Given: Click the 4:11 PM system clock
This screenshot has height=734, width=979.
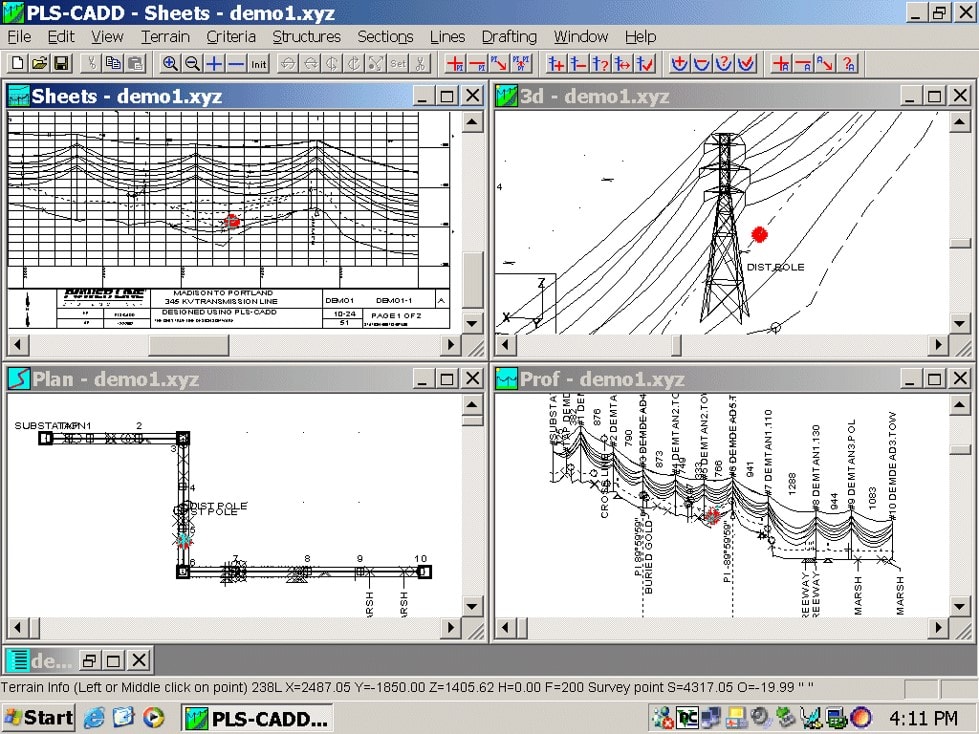Looking at the screenshot, I should coord(923,718).
